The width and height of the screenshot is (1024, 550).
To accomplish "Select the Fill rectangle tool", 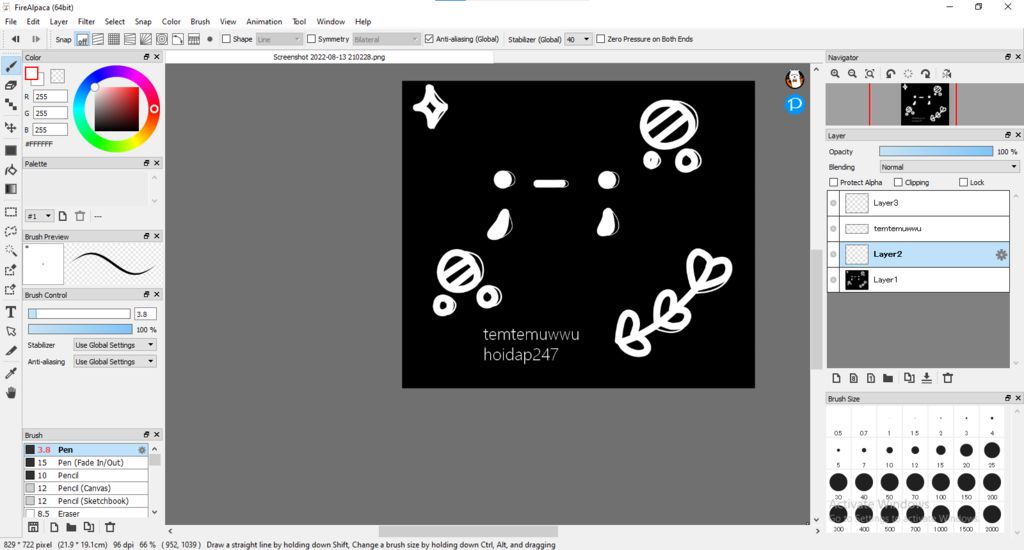I will 11,150.
